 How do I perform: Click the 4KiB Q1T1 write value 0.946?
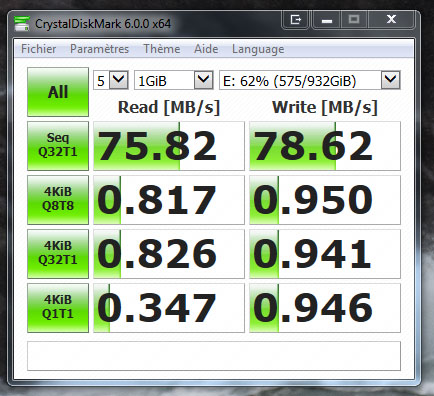325,308
